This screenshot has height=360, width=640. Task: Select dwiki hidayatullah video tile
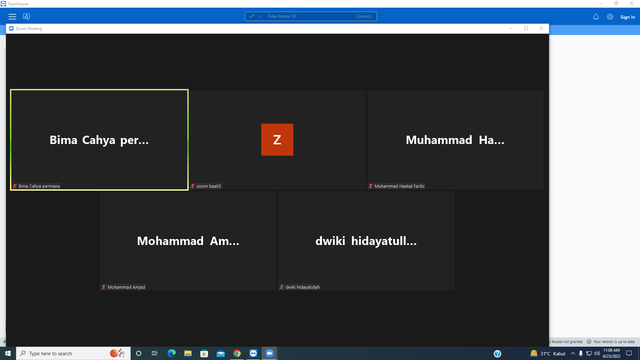click(366, 241)
